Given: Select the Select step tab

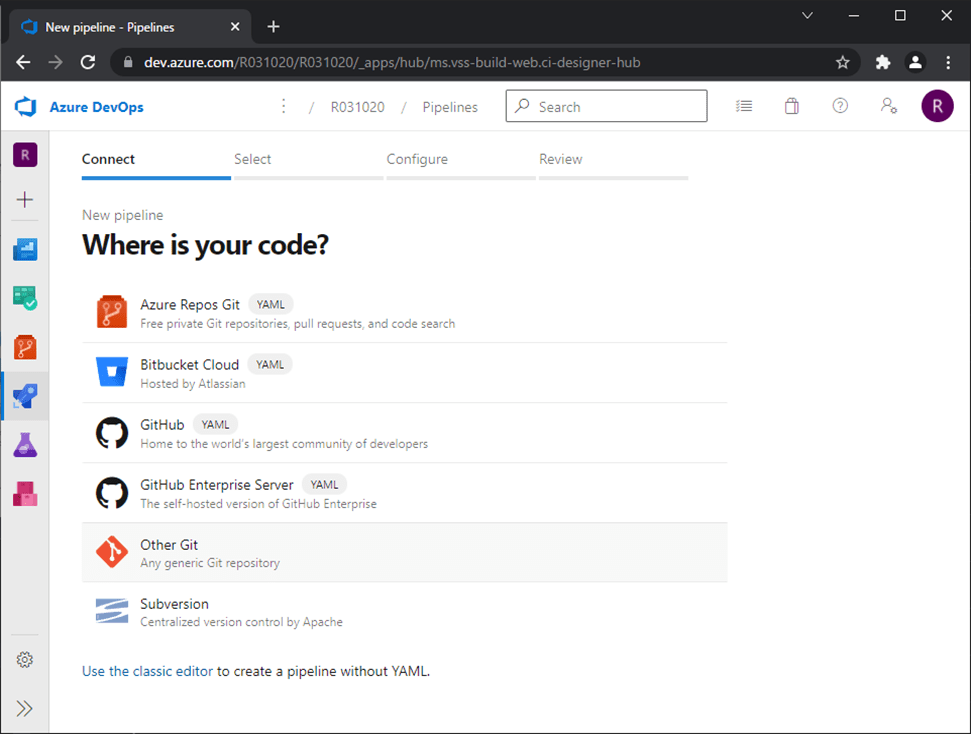Looking at the screenshot, I should click(308, 164).
